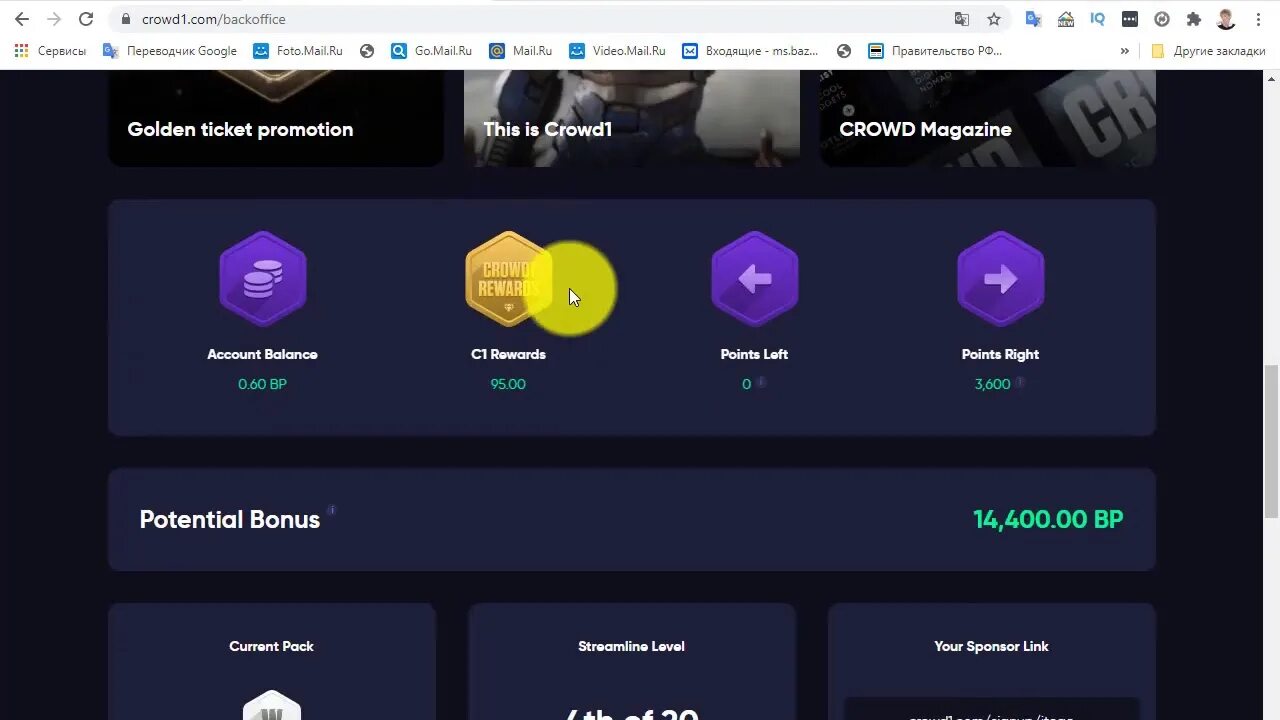Click the Current Pack white hexagon badge
This screenshot has width=1280, height=720.
click(x=272, y=705)
